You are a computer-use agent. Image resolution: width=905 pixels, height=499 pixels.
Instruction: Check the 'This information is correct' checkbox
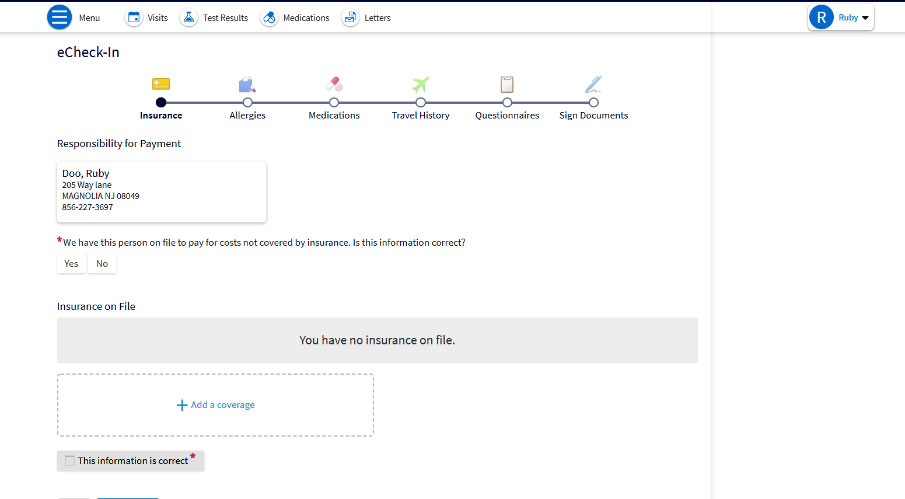pos(69,461)
